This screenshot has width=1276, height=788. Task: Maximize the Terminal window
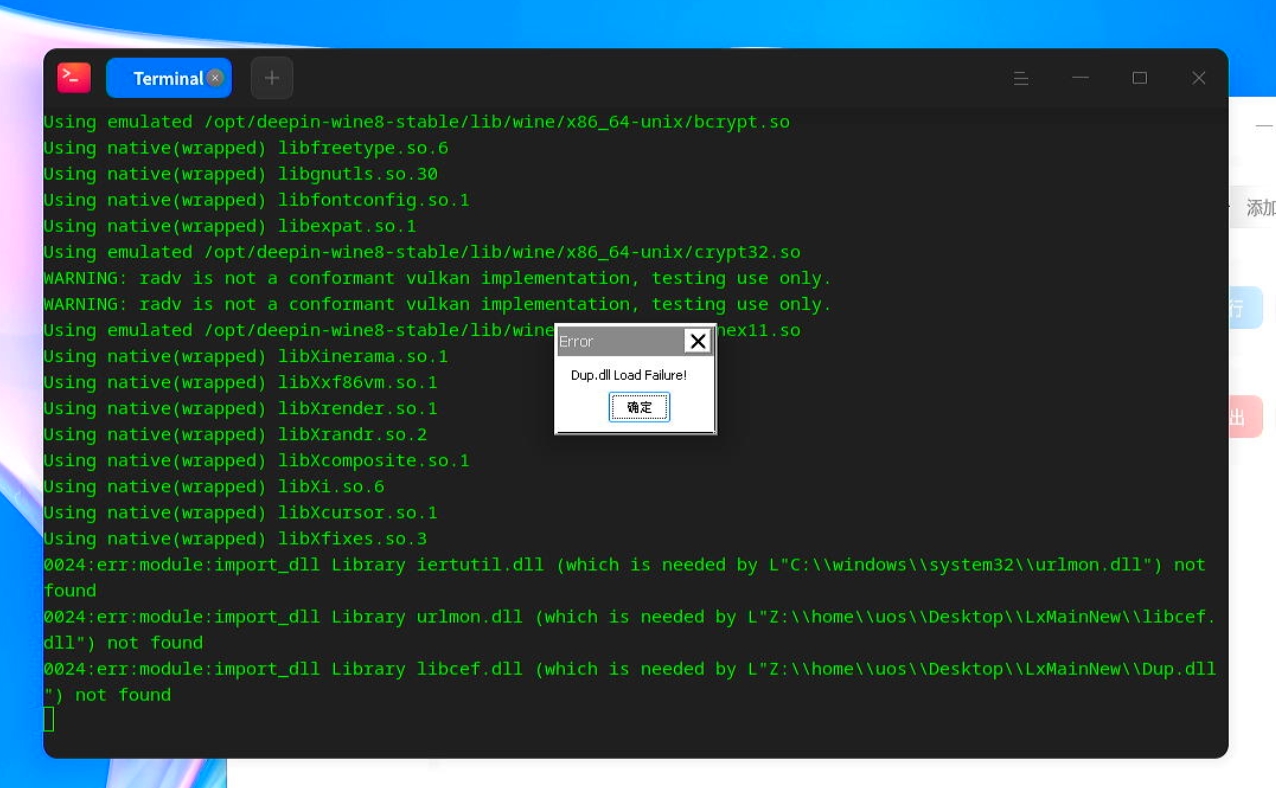click(x=1139, y=78)
